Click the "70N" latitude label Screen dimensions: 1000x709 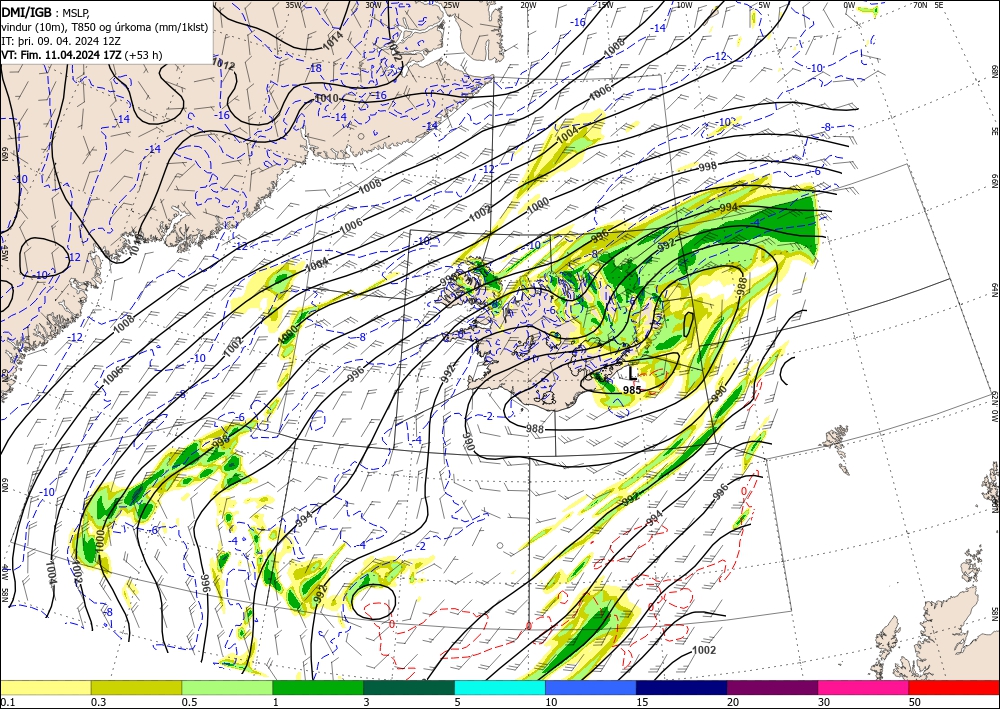pyautogui.click(x=920, y=5)
